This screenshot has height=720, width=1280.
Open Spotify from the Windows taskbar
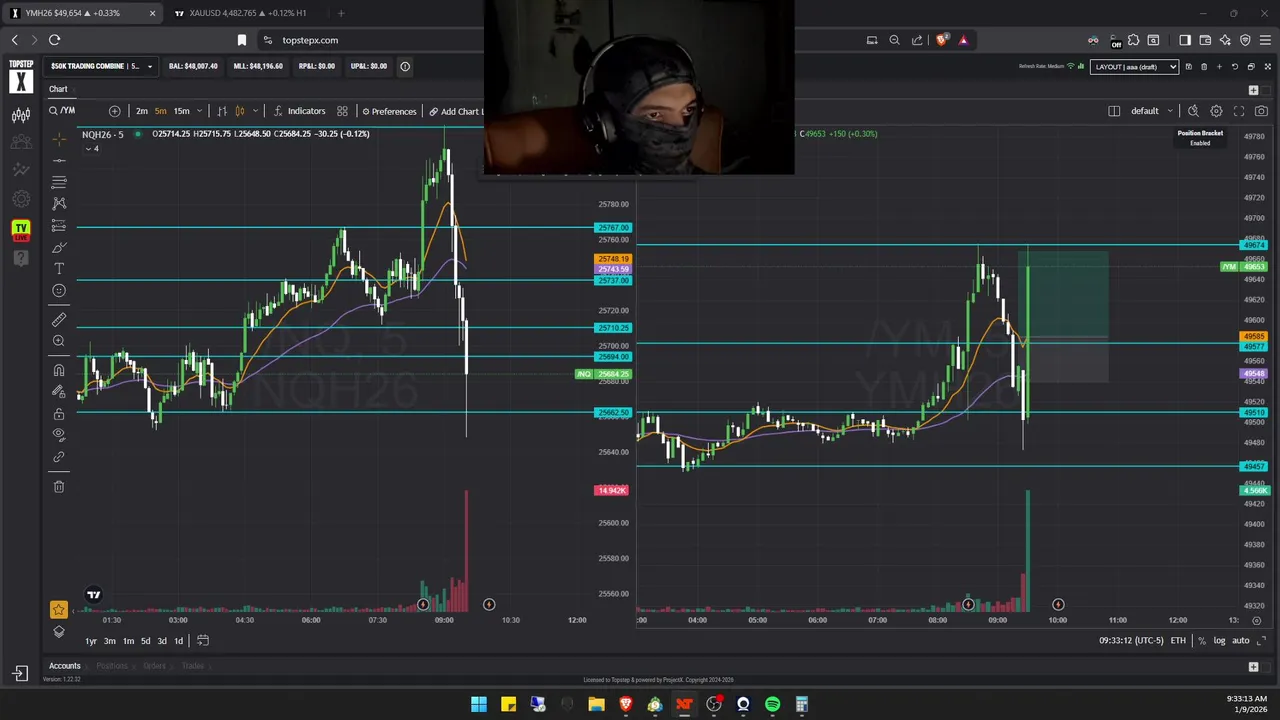click(x=772, y=705)
